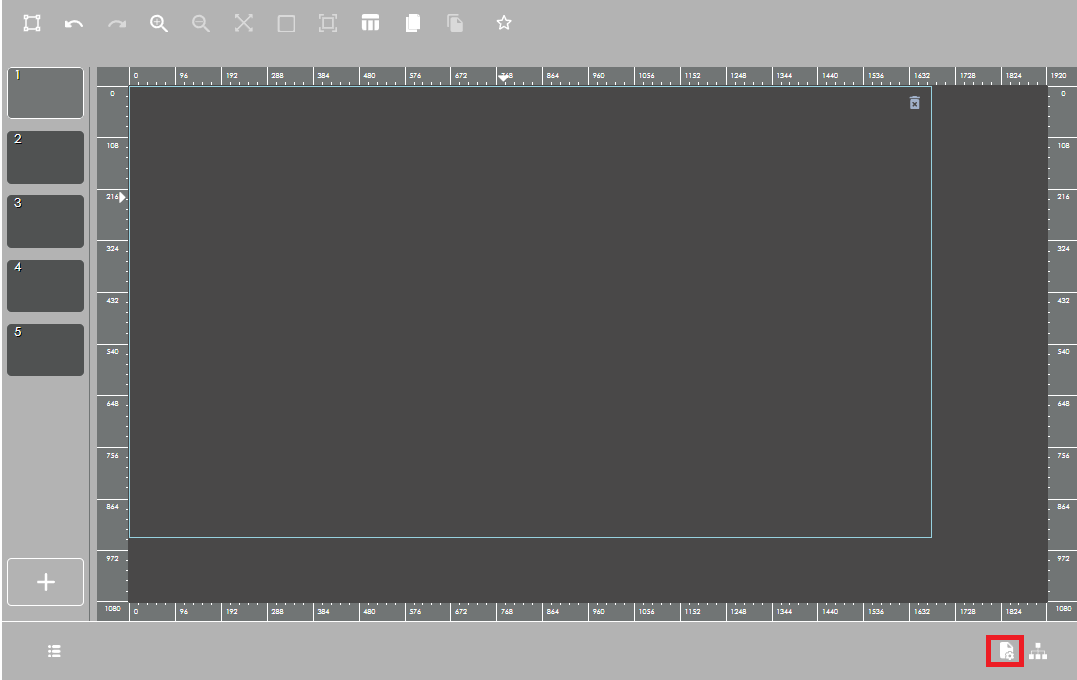
Task: Click the star favorite icon
Action: click(504, 23)
